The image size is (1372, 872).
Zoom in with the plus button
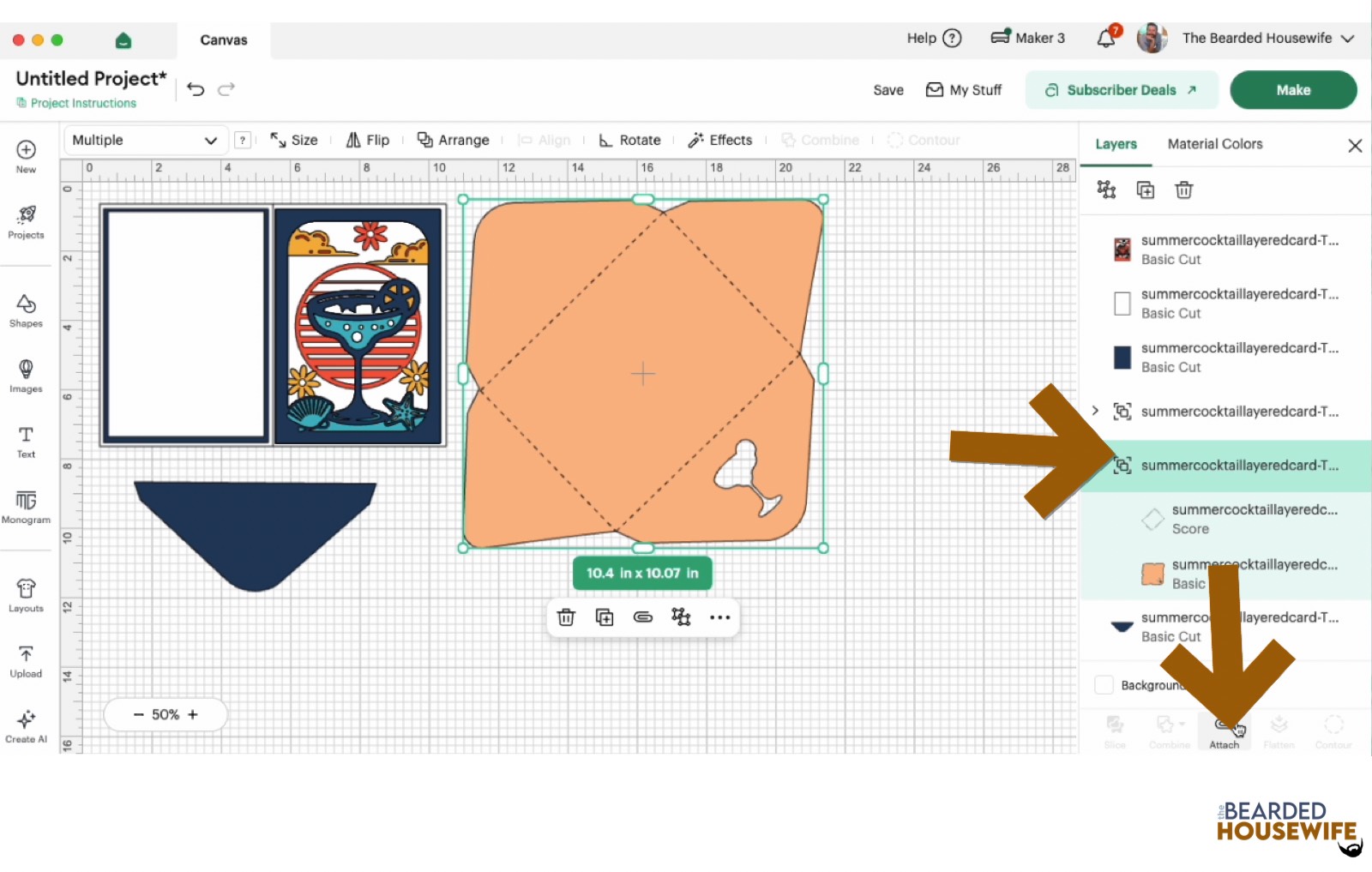point(193,714)
